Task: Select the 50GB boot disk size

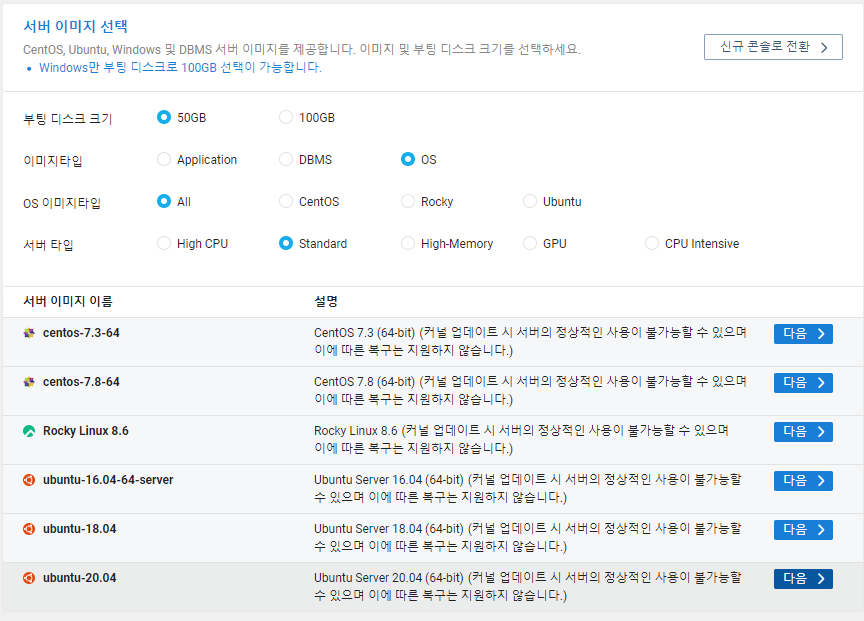Action: click(x=164, y=117)
